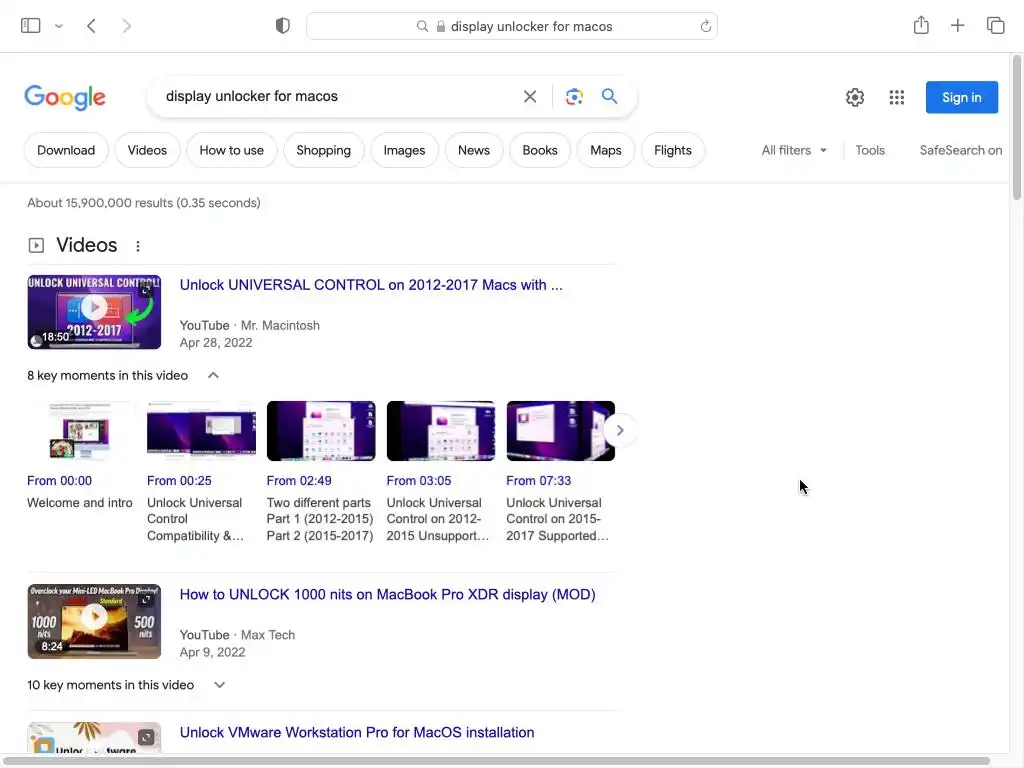Viewport: 1024px width, 768px height.
Task: Open the Tools option
Action: tap(870, 150)
